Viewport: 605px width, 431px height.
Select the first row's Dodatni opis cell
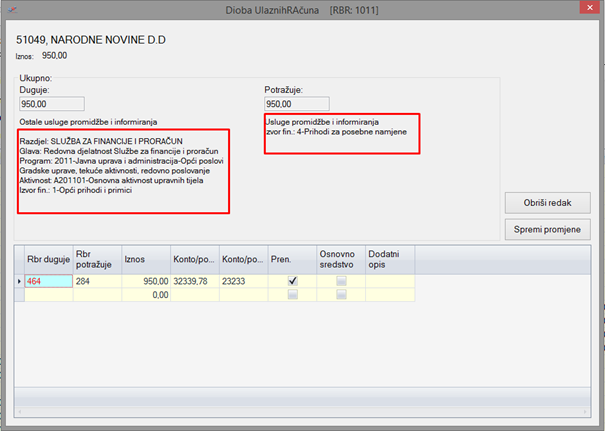click(x=390, y=282)
